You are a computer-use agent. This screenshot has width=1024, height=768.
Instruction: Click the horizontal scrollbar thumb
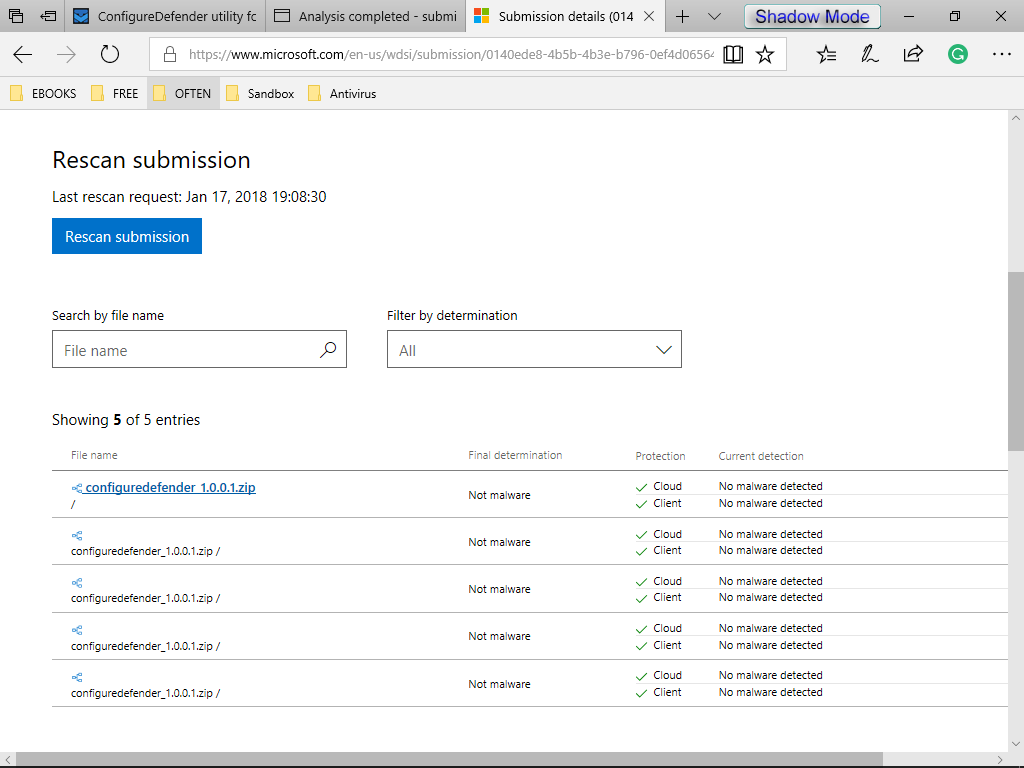click(x=449, y=760)
